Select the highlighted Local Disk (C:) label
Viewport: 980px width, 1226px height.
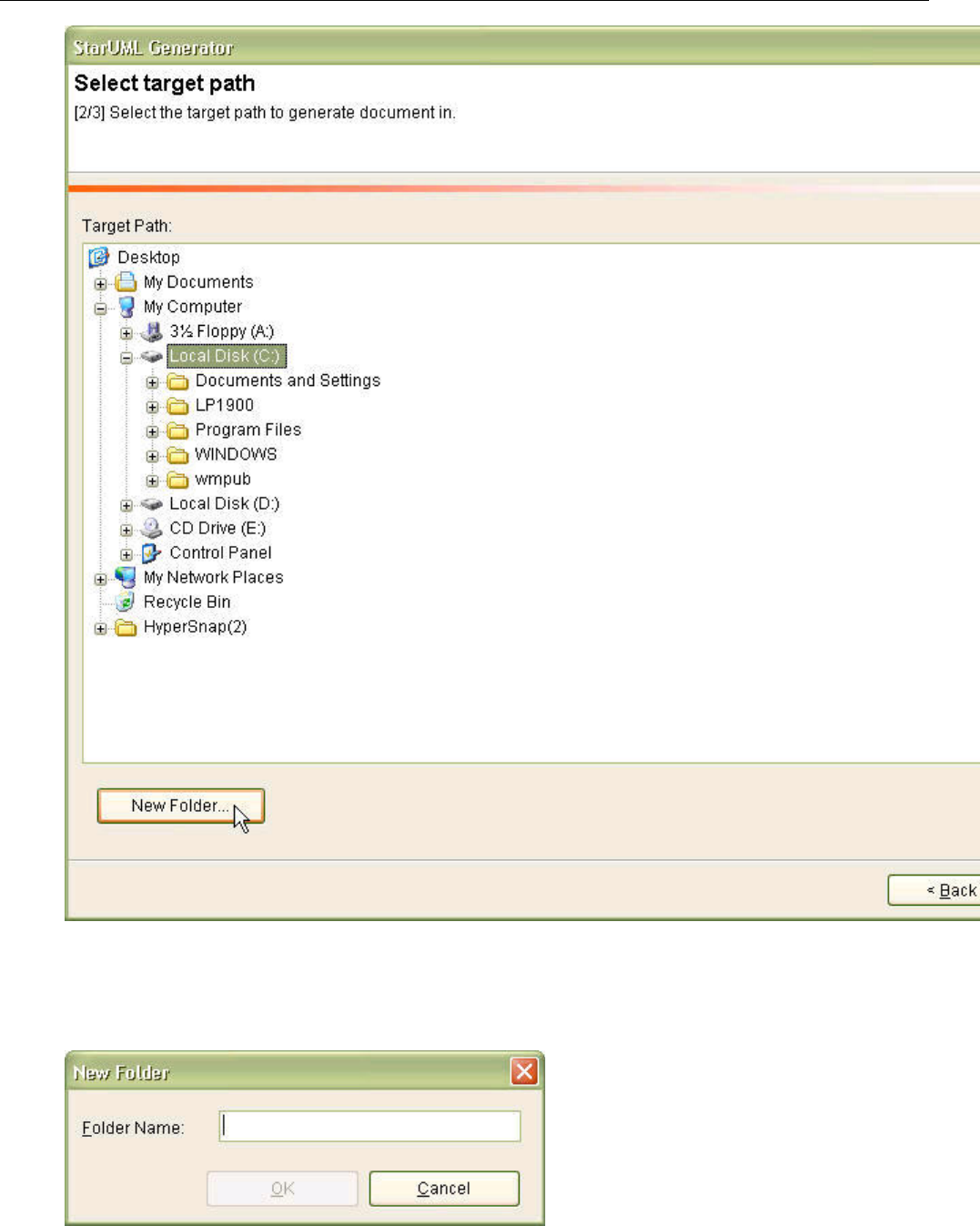pos(227,356)
